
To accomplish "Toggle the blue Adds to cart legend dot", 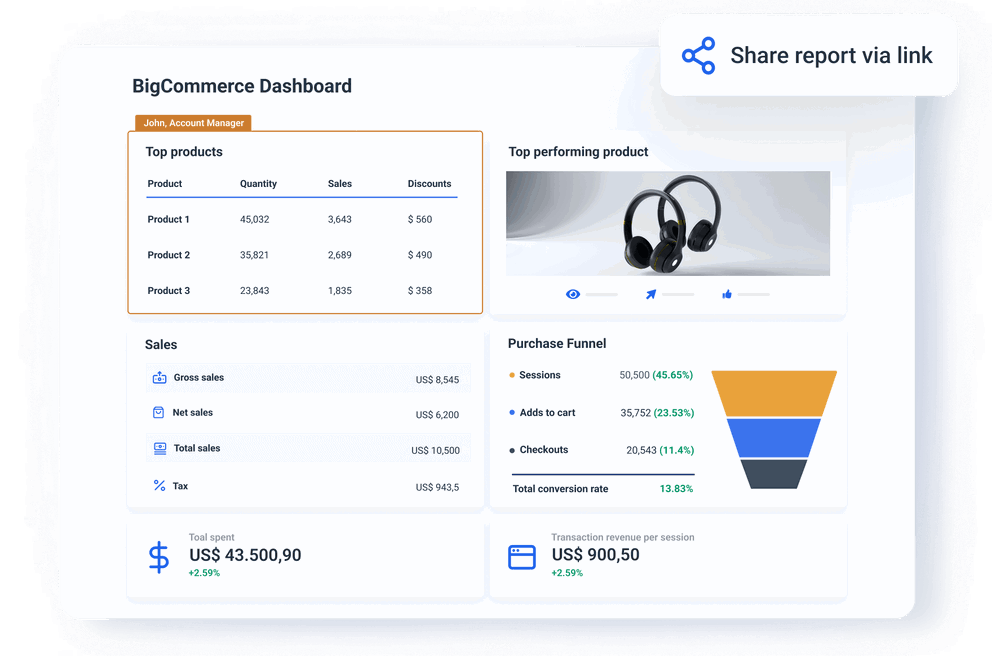I will pyautogui.click(x=513, y=412).
